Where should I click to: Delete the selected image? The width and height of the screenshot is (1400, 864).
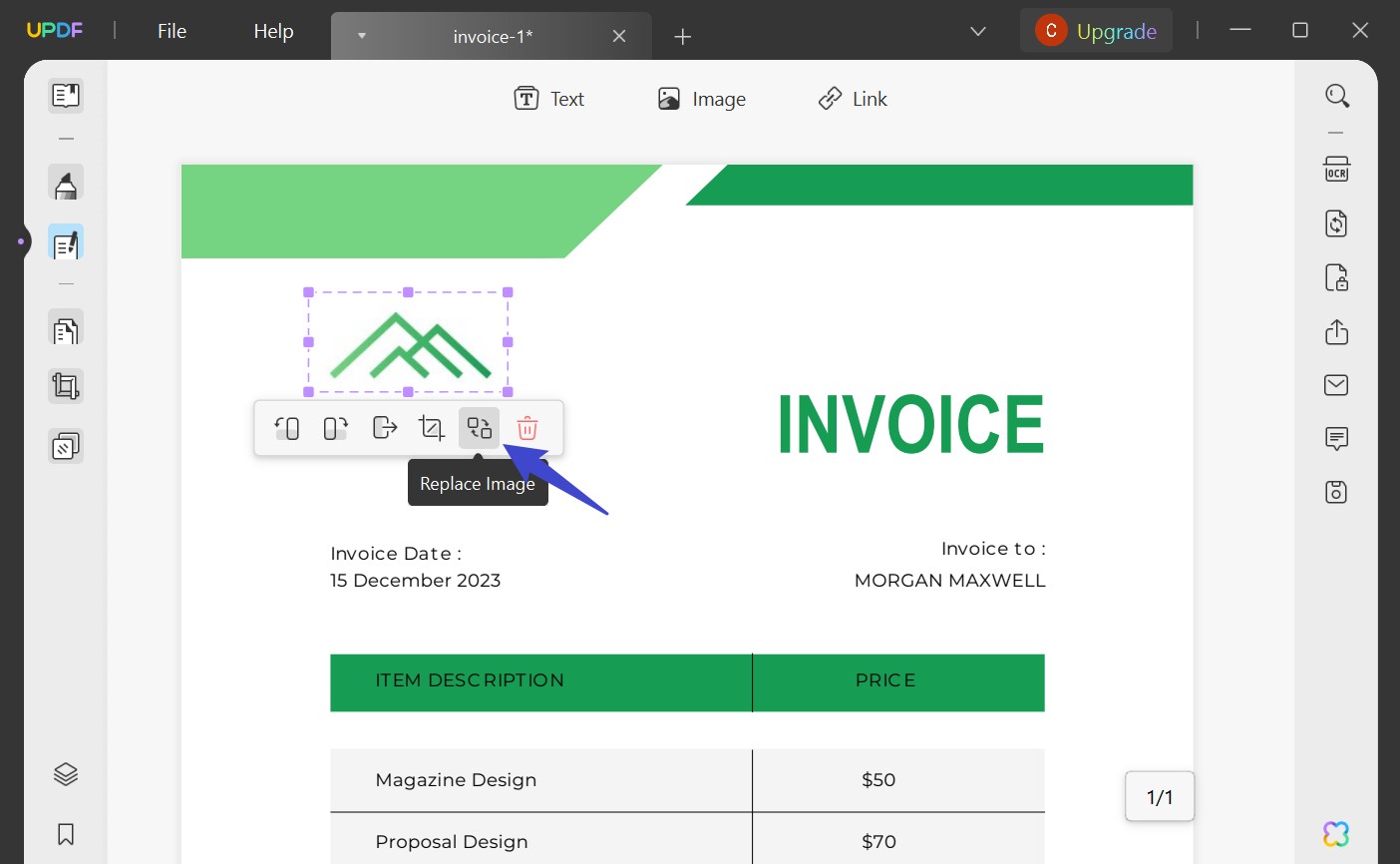(526, 427)
